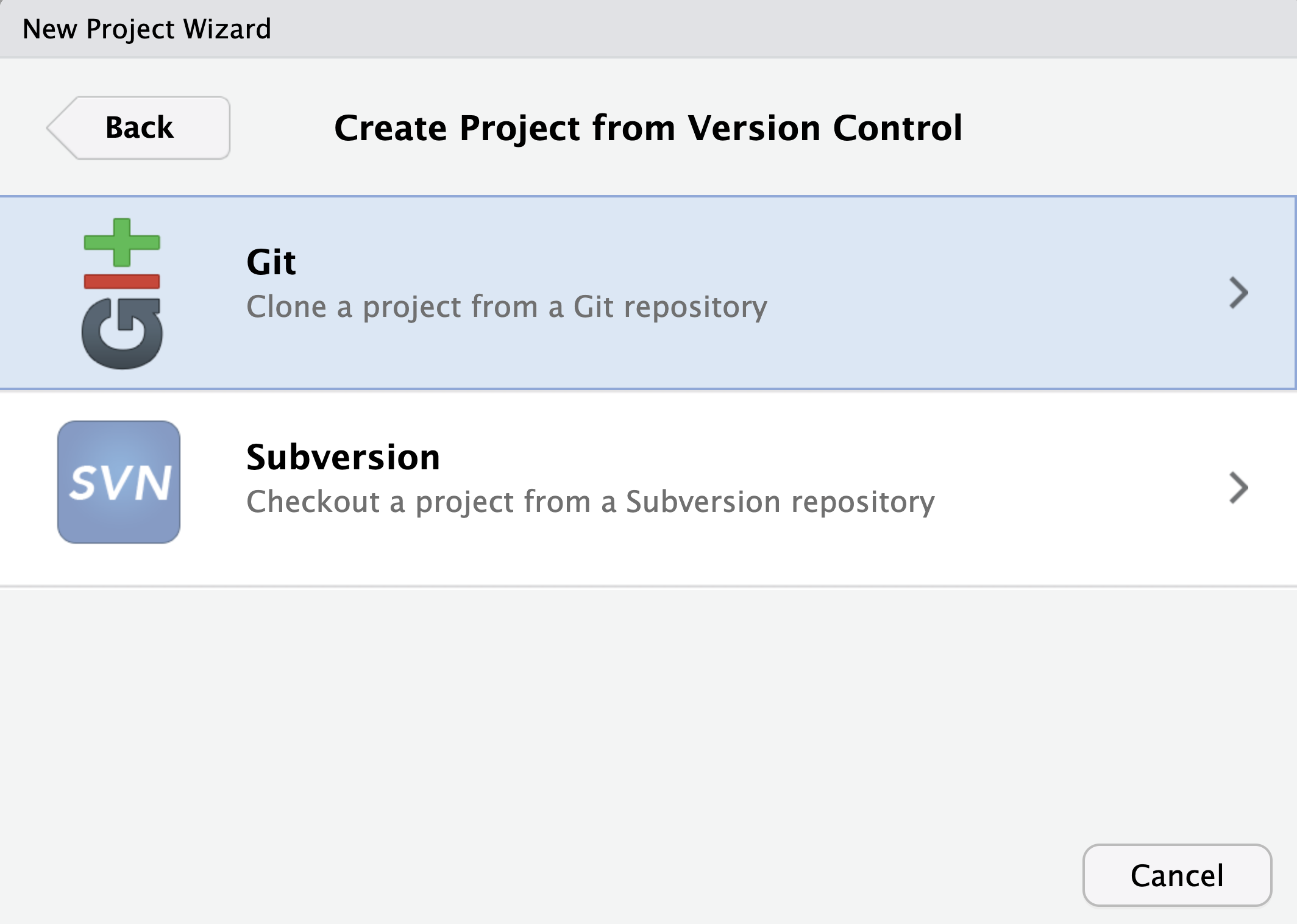Click the Git version control icon

tap(122, 293)
